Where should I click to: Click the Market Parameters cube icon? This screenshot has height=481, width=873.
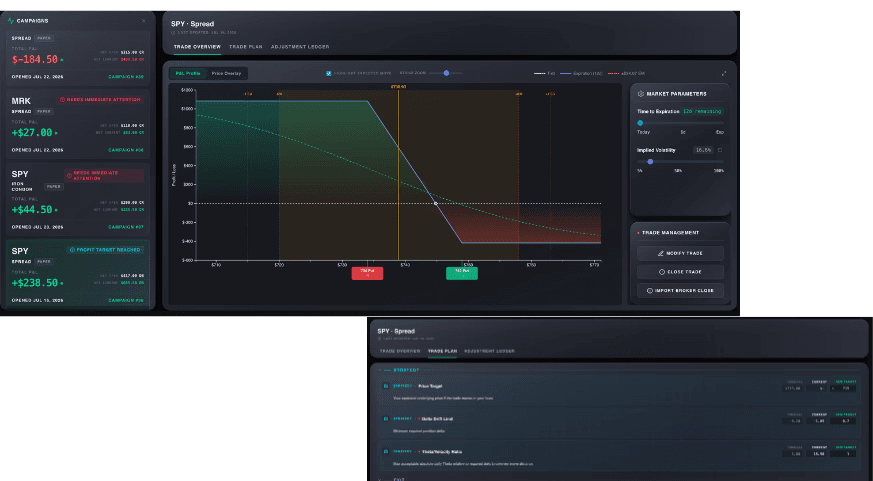click(x=640, y=94)
